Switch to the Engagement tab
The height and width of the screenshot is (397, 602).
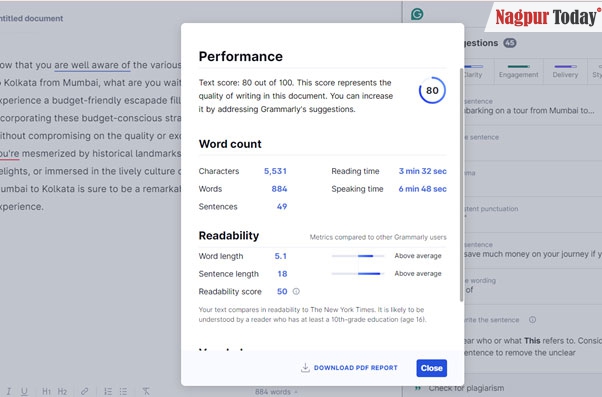(x=518, y=71)
